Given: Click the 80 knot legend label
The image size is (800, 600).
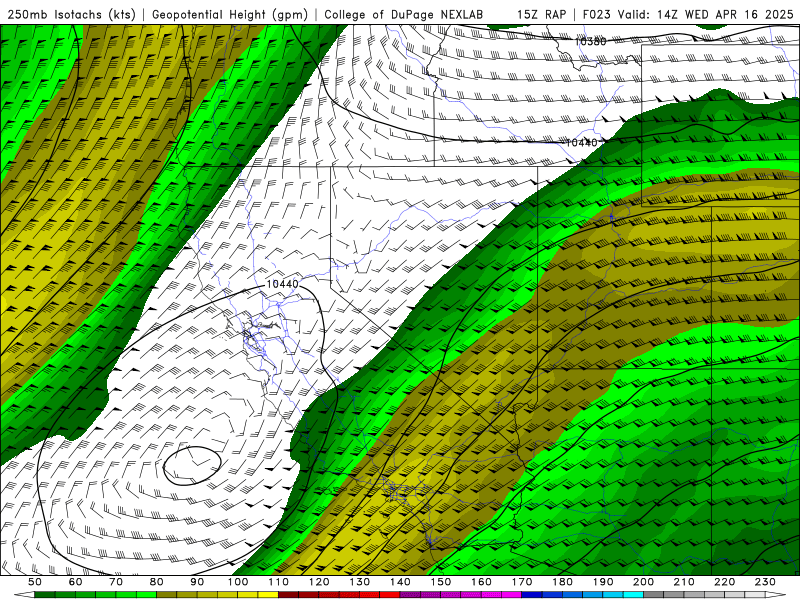Looking at the screenshot, I should point(157,582).
